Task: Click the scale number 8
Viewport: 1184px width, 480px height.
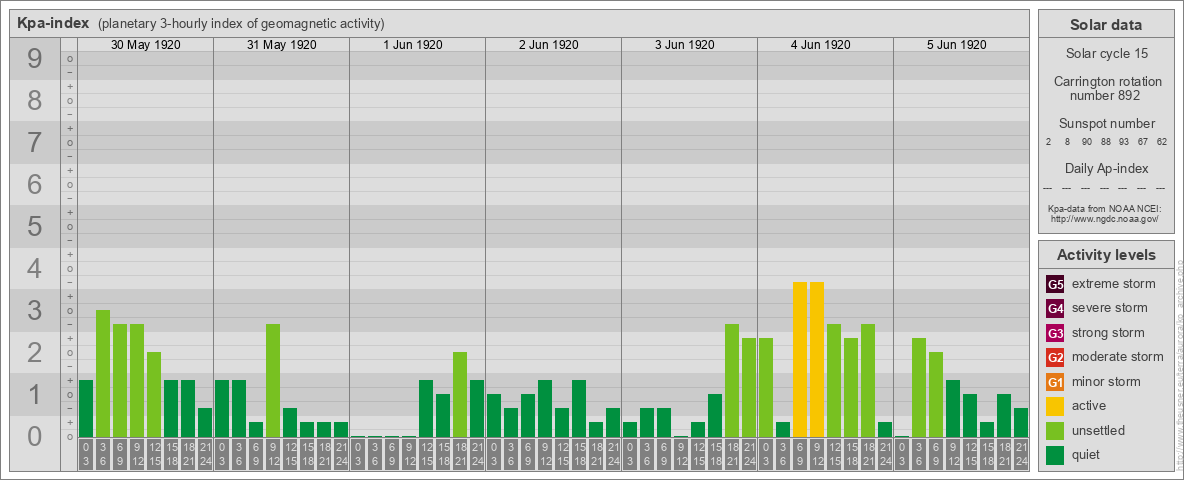Action: (34, 100)
